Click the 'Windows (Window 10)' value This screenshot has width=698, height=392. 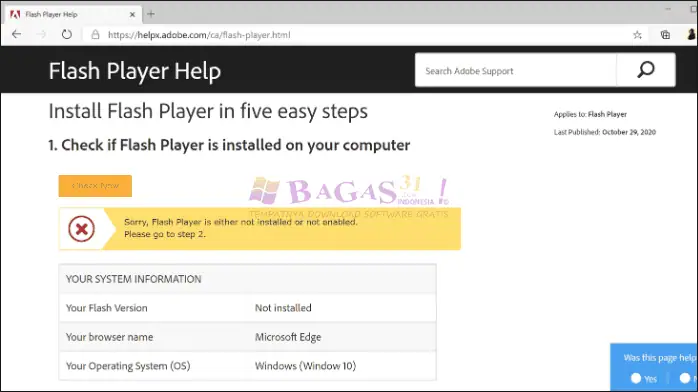pyautogui.click(x=305, y=366)
